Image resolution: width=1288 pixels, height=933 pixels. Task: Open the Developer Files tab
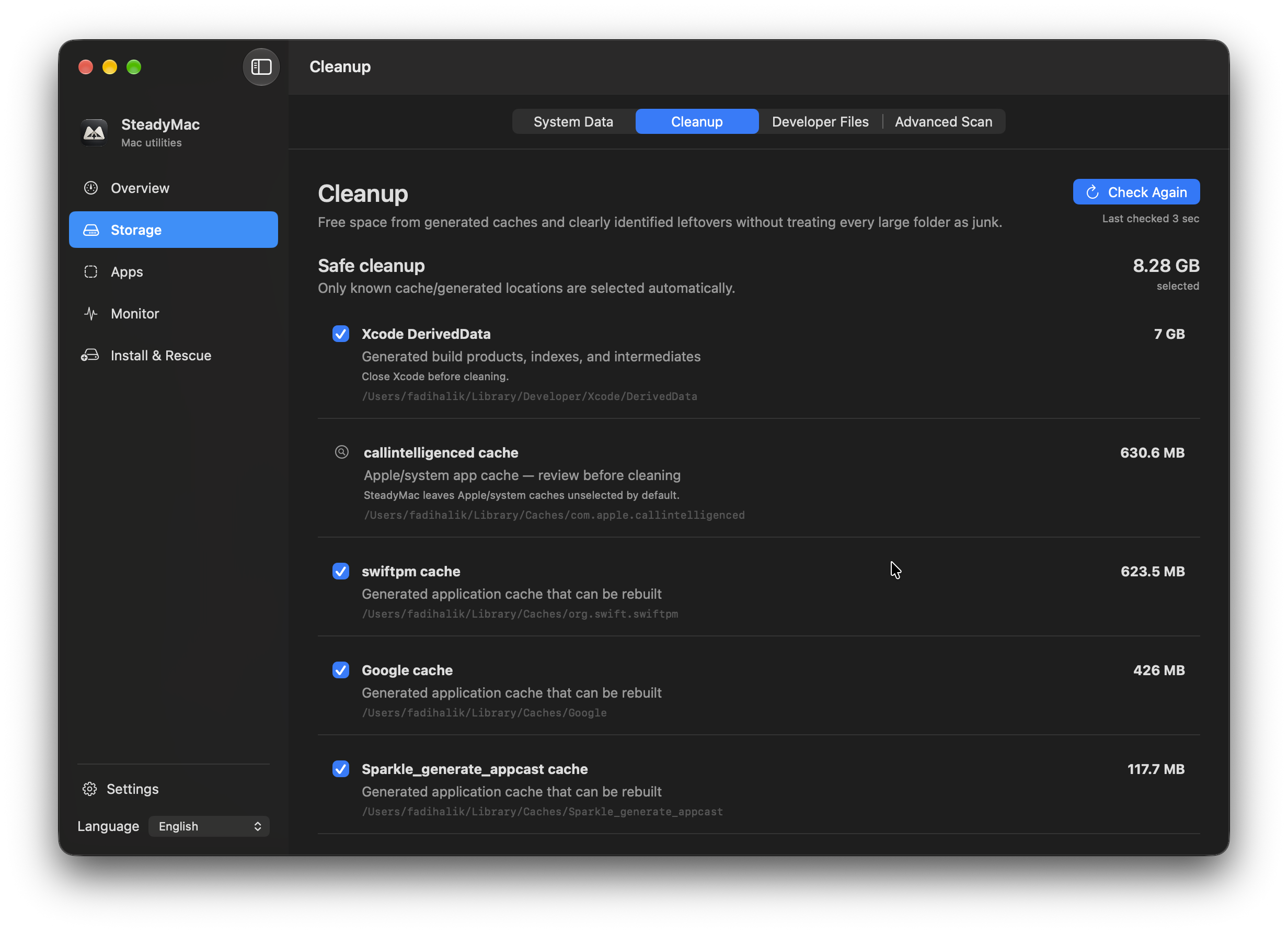[x=820, y=122]
